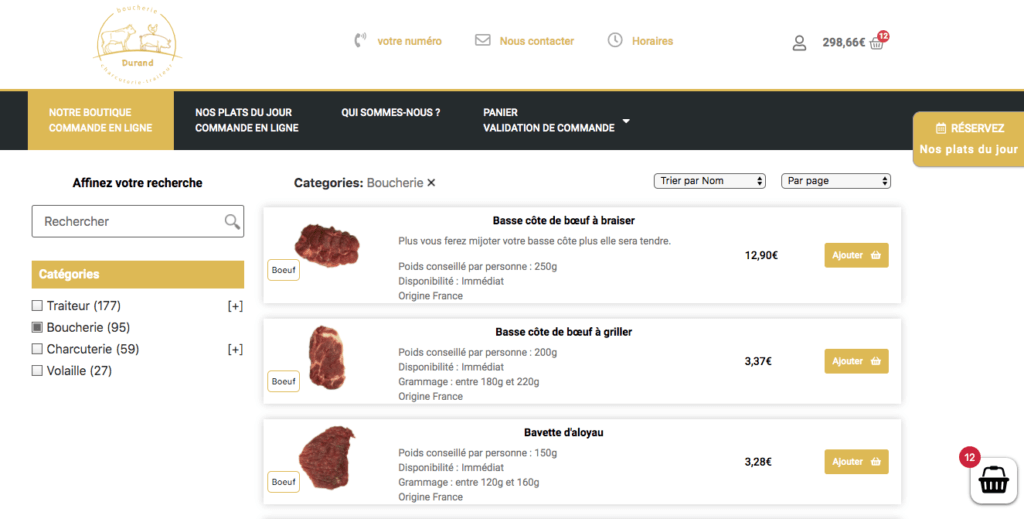Click the calendar icon on Réservez banner
The image size is (1024, 519).
point(940,128)
